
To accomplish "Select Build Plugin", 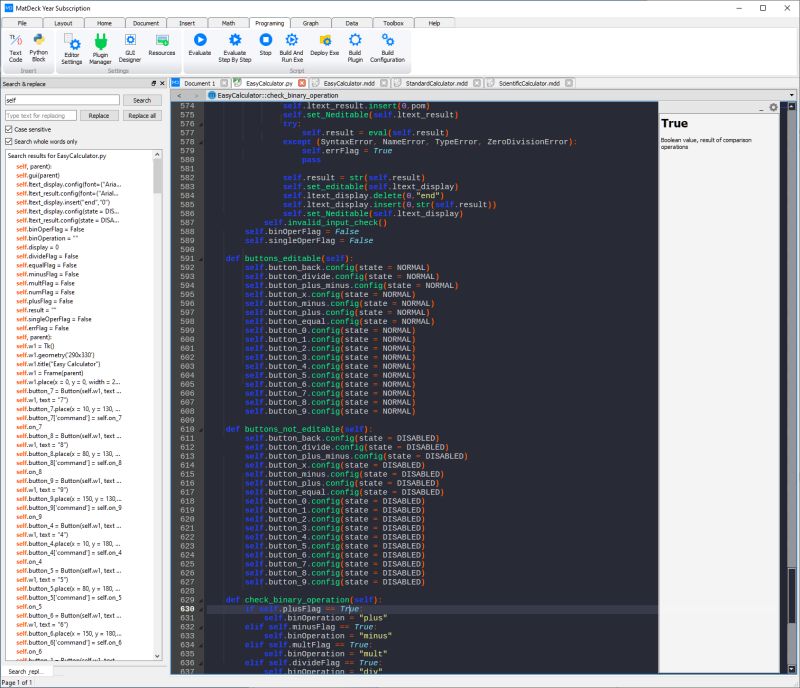I will pos(355,44).
